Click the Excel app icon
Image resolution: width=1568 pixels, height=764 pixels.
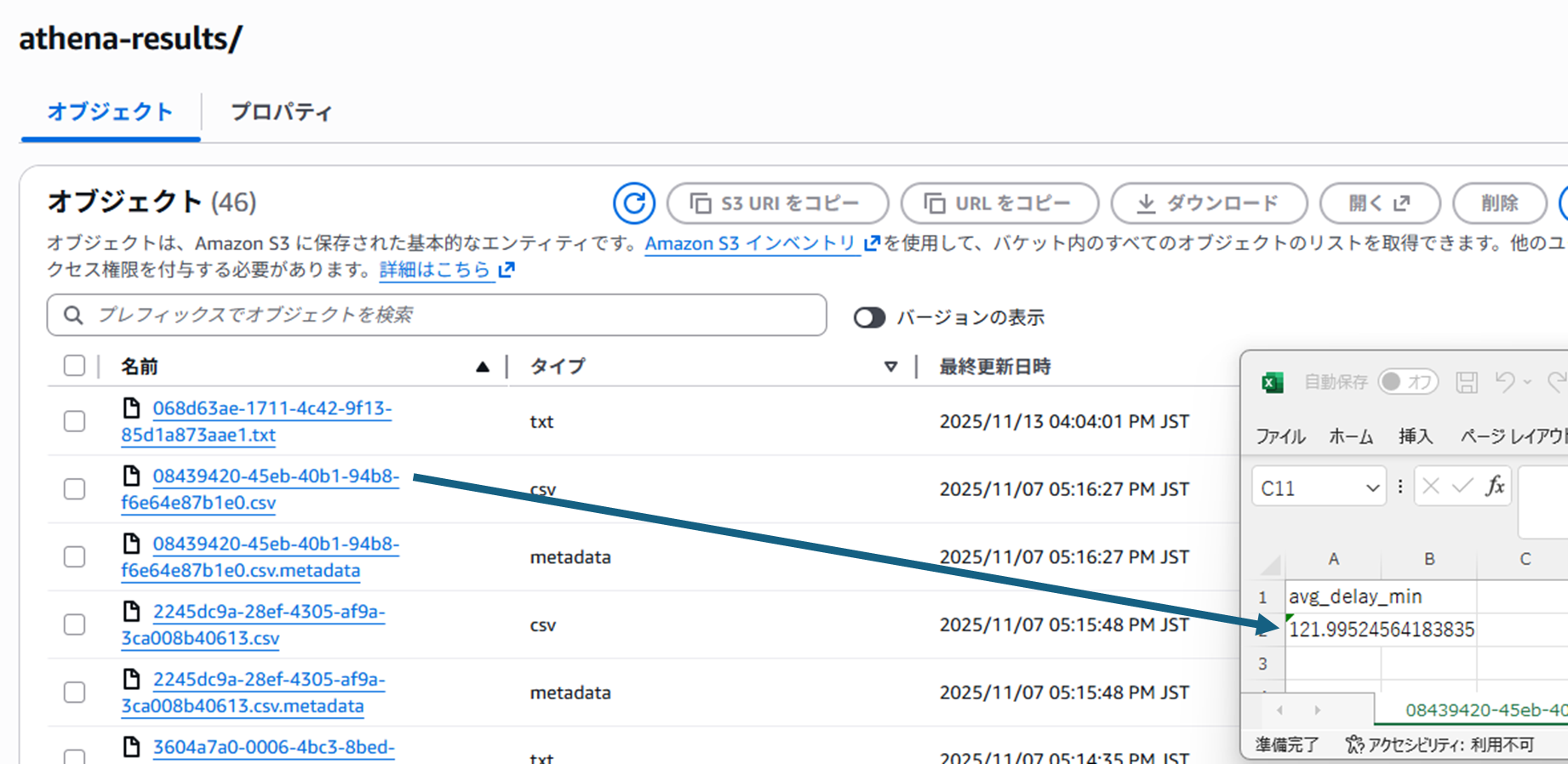tap(1272, 383)
